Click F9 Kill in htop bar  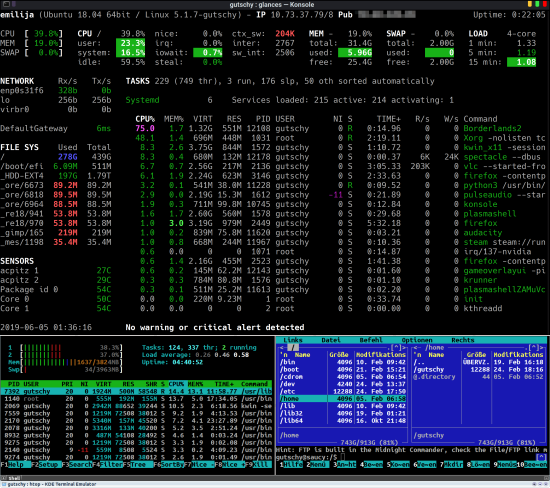(257, 464)
